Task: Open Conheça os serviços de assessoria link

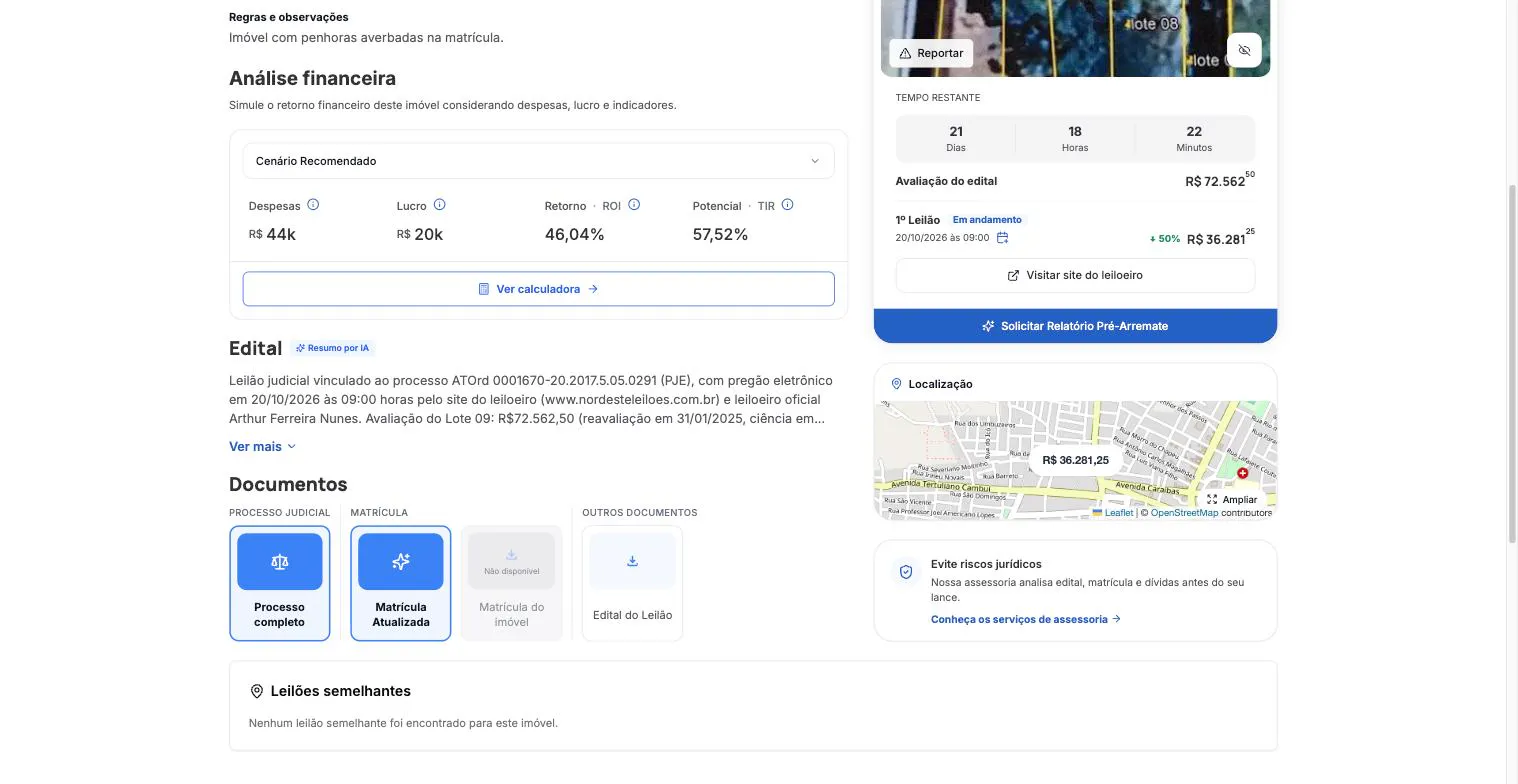Action: (1026, 619)
